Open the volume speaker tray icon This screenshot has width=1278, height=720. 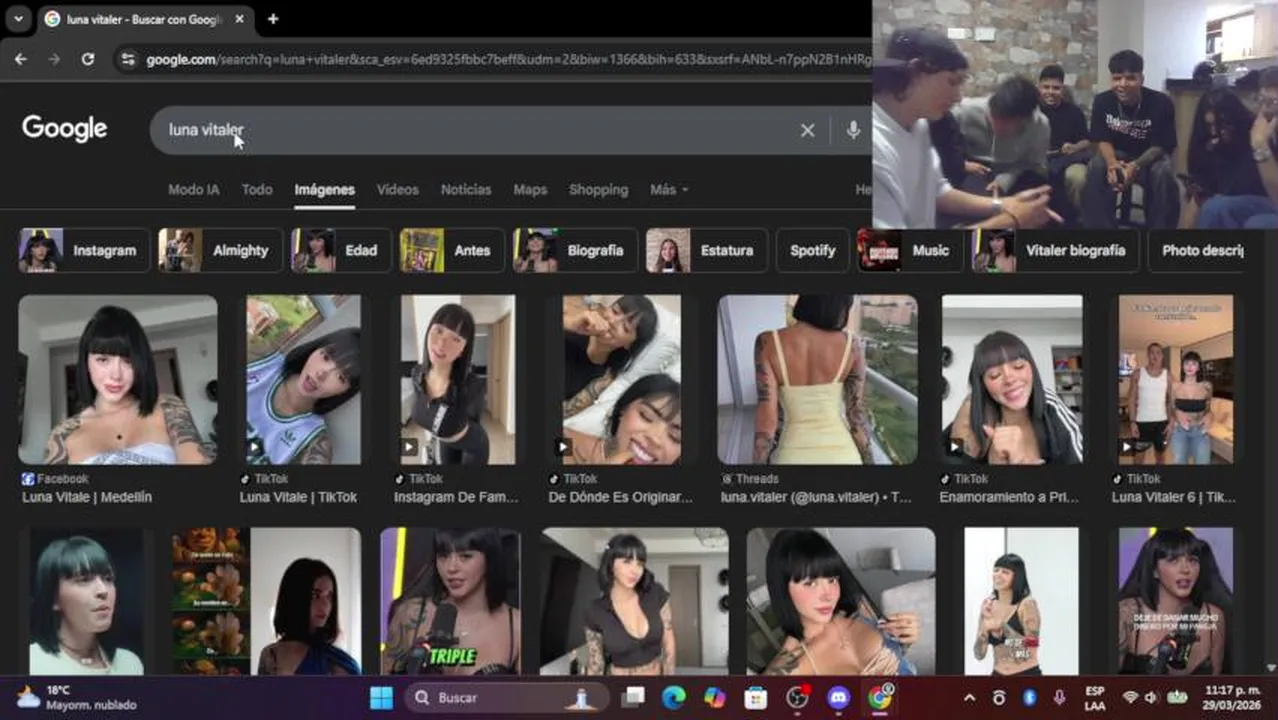(1151, 697)
